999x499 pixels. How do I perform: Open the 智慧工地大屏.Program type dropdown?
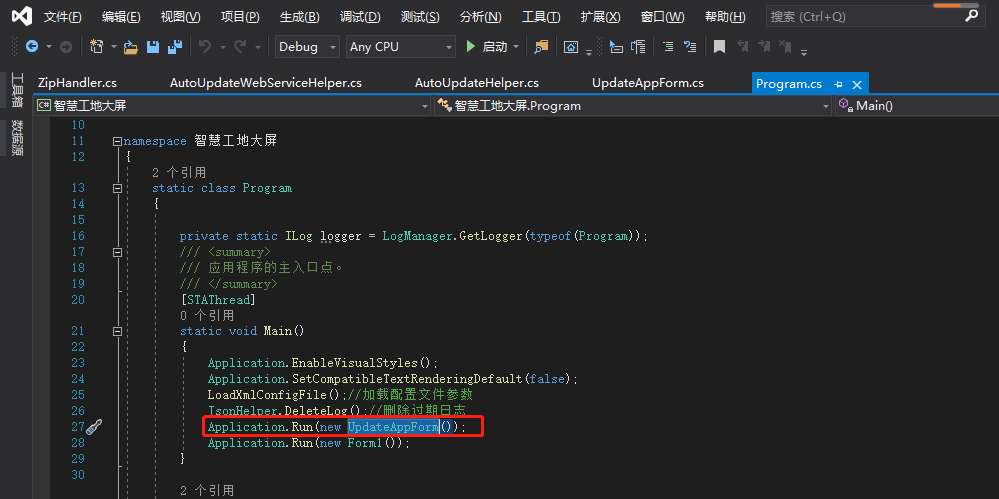(633, 106)
